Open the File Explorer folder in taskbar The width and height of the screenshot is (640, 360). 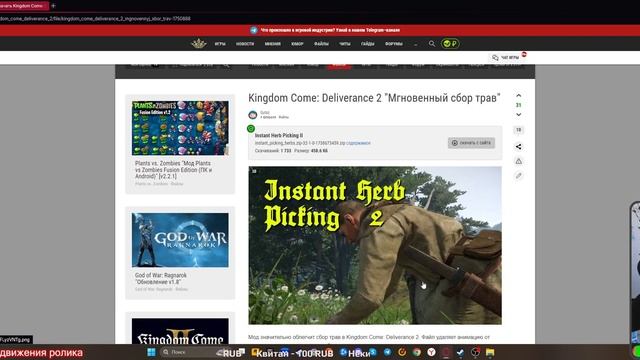pos(490,352)
